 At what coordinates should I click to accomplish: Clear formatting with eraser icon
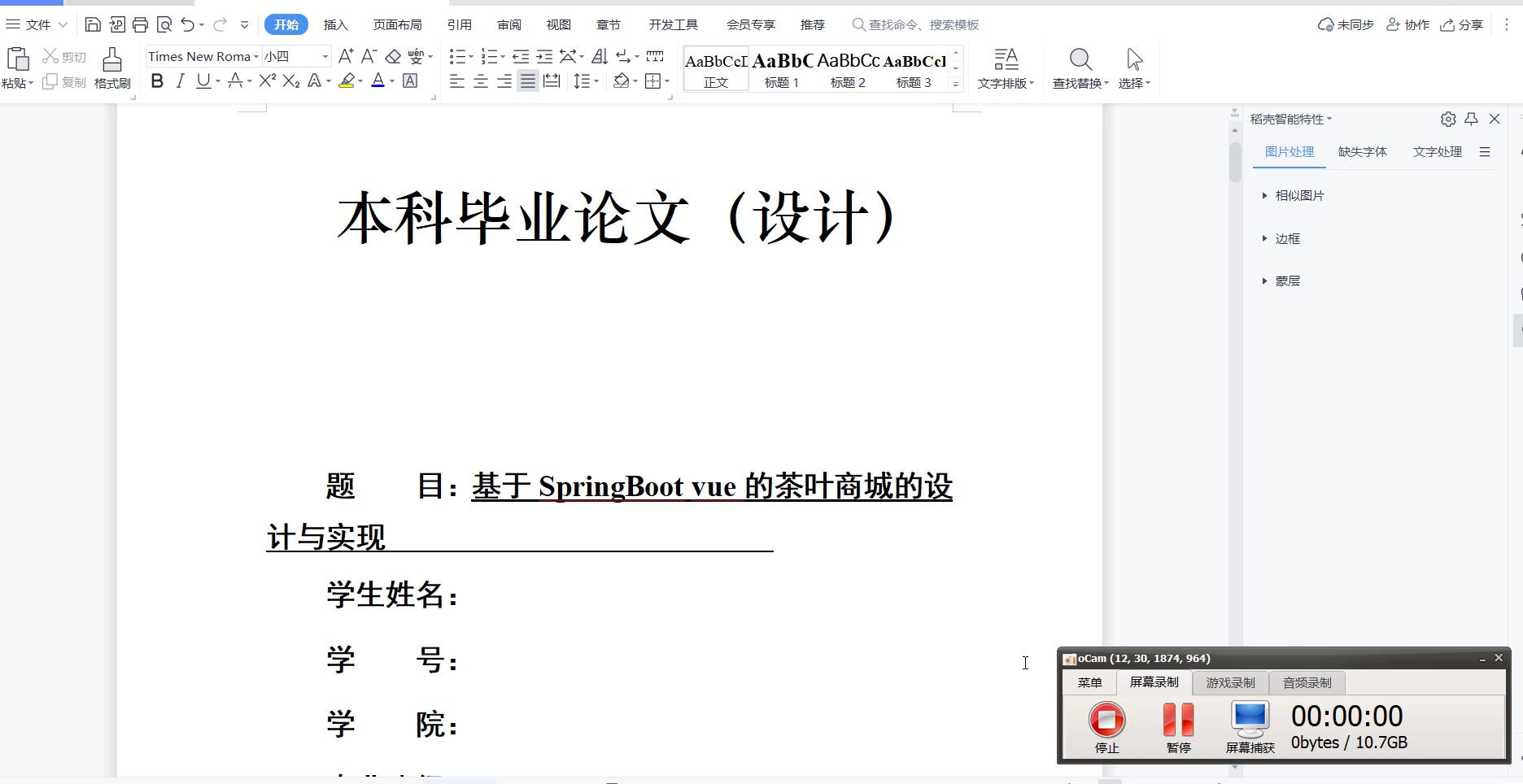[393, 56]
